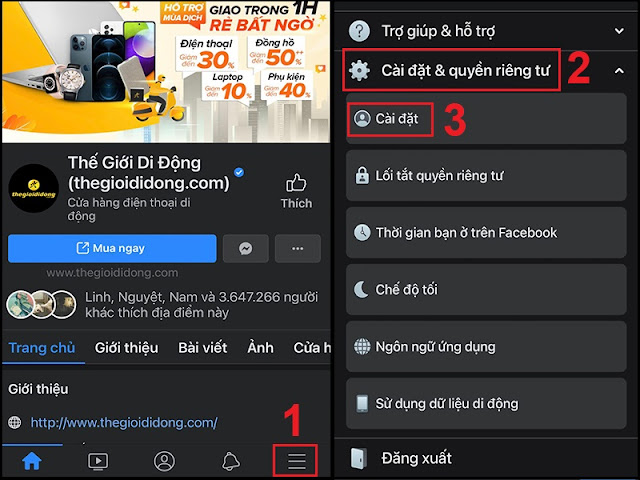The width and height of the screenshot is (640, 480).
Task: Switch to the partially visible Cửa hàng tab
Action: coord(312,348)
